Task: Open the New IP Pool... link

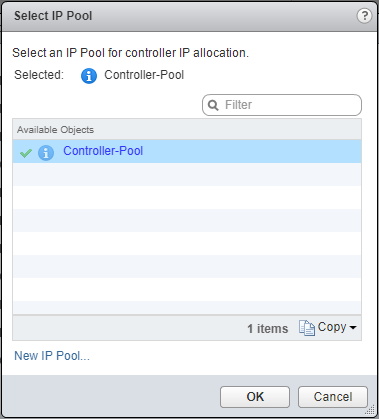Action: click(52, 356)
